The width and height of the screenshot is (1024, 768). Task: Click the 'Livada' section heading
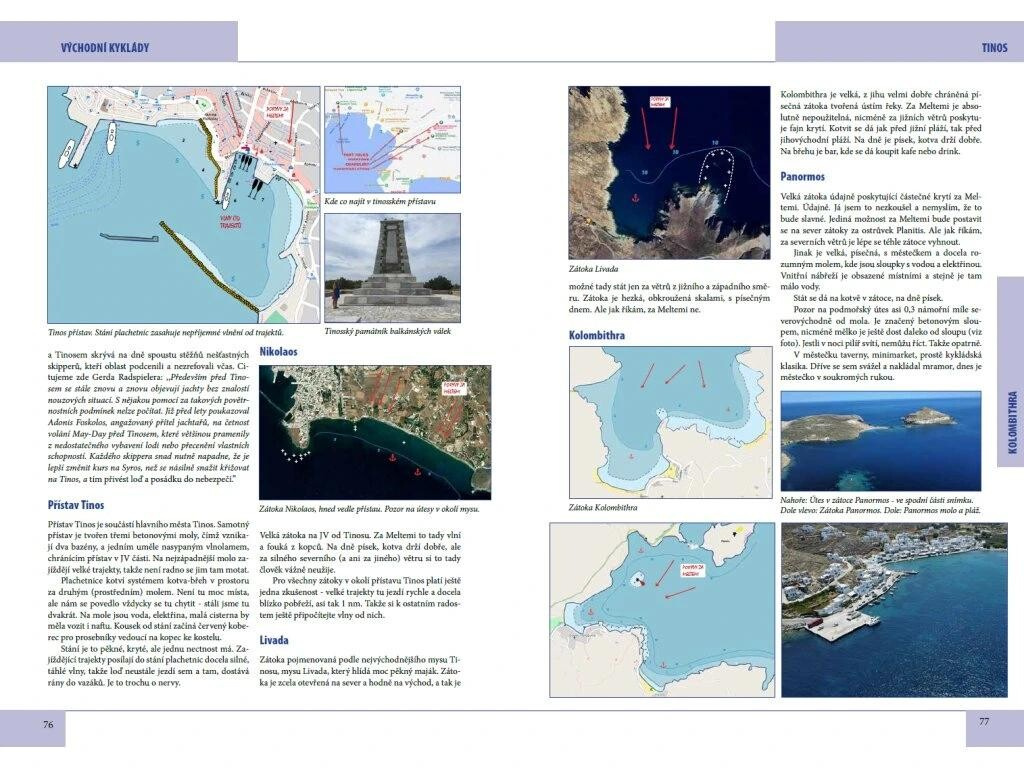(x=274, y=640)
